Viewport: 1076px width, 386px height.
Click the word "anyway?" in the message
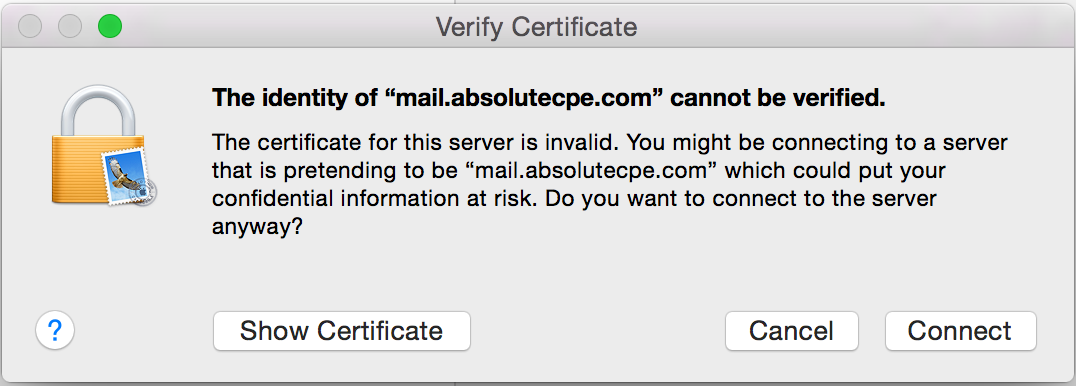(257, 228)
